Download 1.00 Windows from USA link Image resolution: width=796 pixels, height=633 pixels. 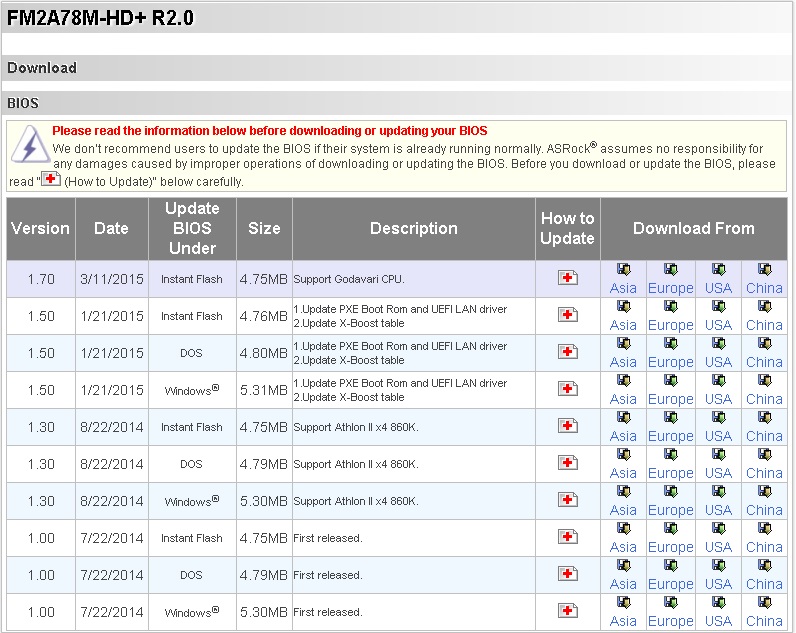[x=718, y=622]
